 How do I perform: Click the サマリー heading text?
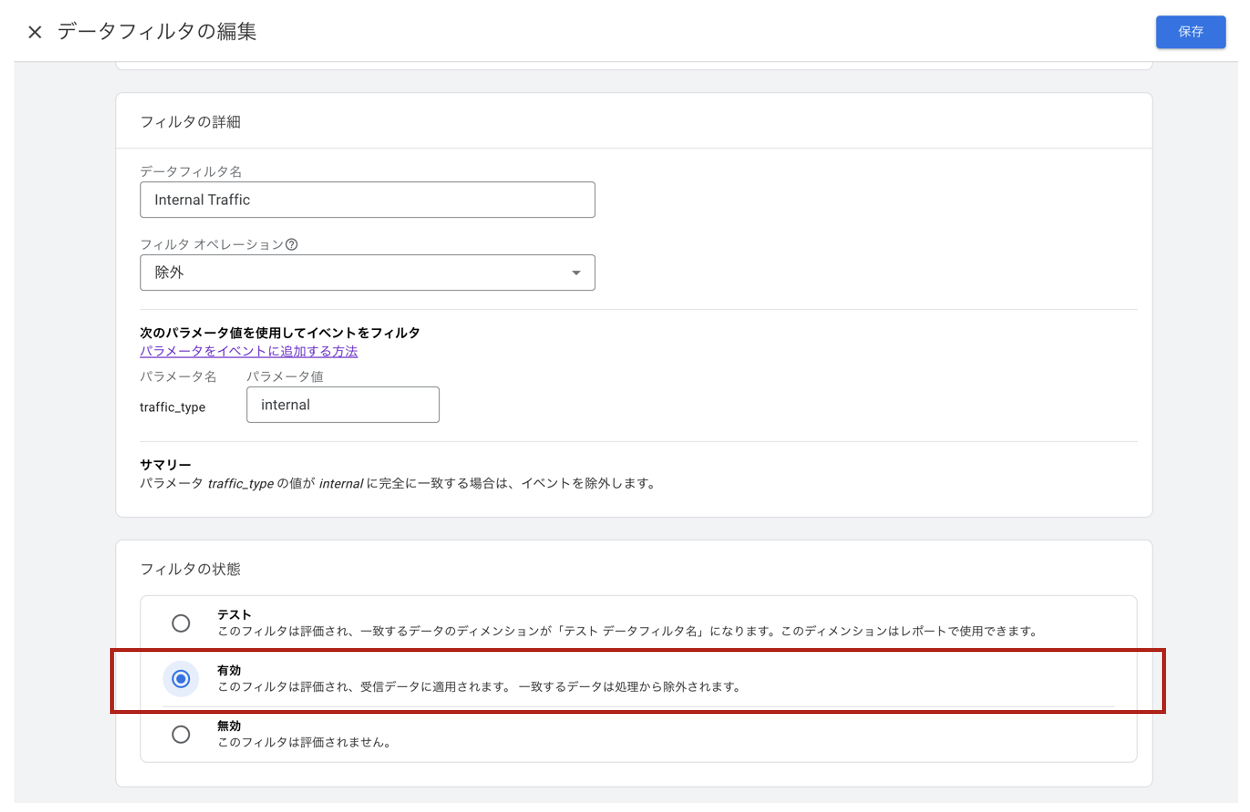(x=165, y=465)
